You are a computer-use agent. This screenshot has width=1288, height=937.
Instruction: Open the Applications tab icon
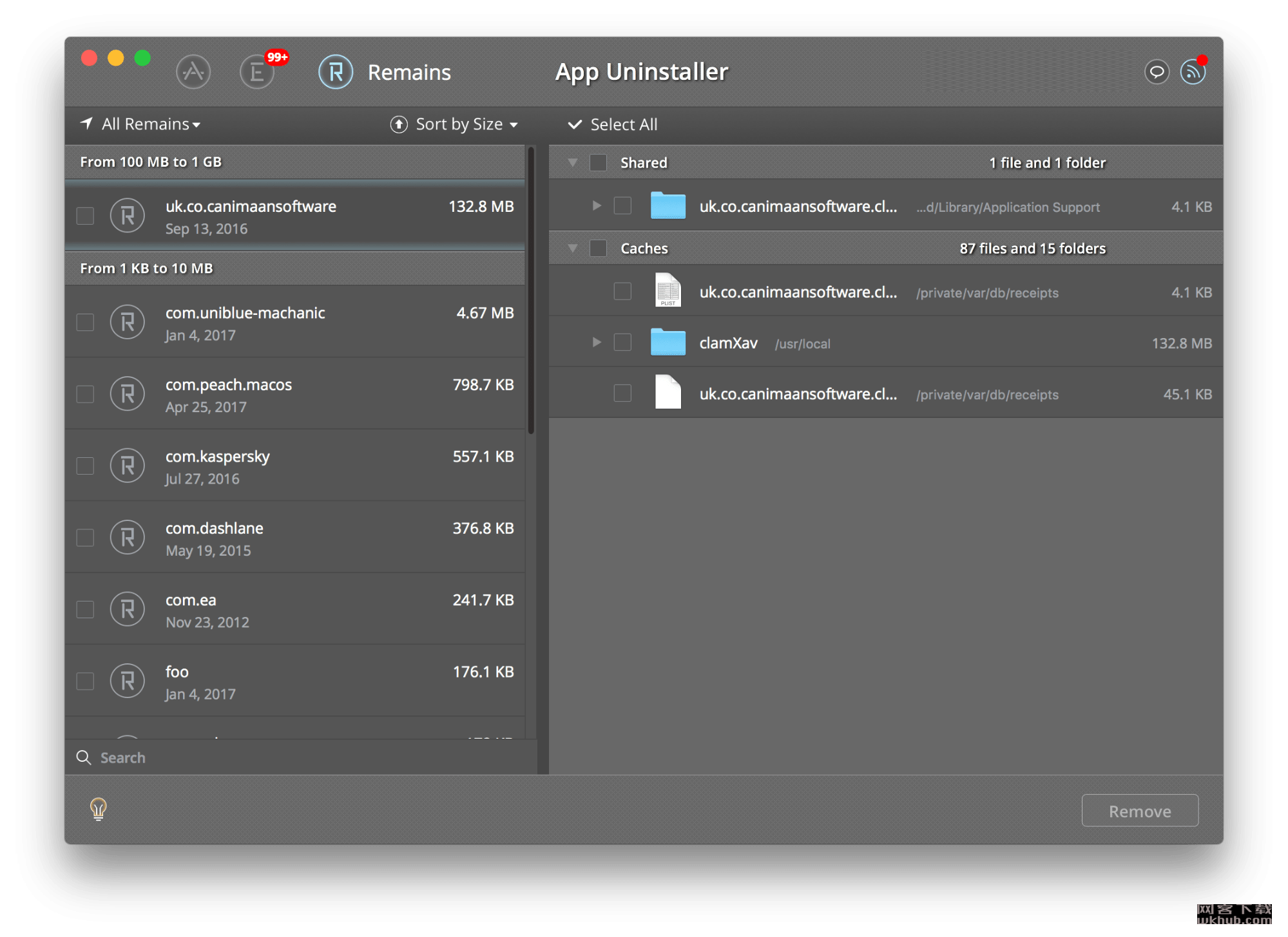point(193,72)
